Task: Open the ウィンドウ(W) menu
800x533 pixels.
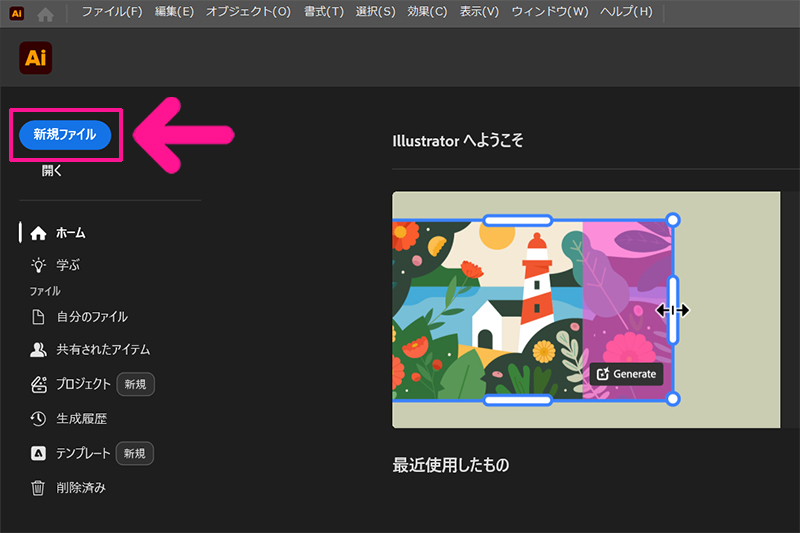Action: point(550,12)
